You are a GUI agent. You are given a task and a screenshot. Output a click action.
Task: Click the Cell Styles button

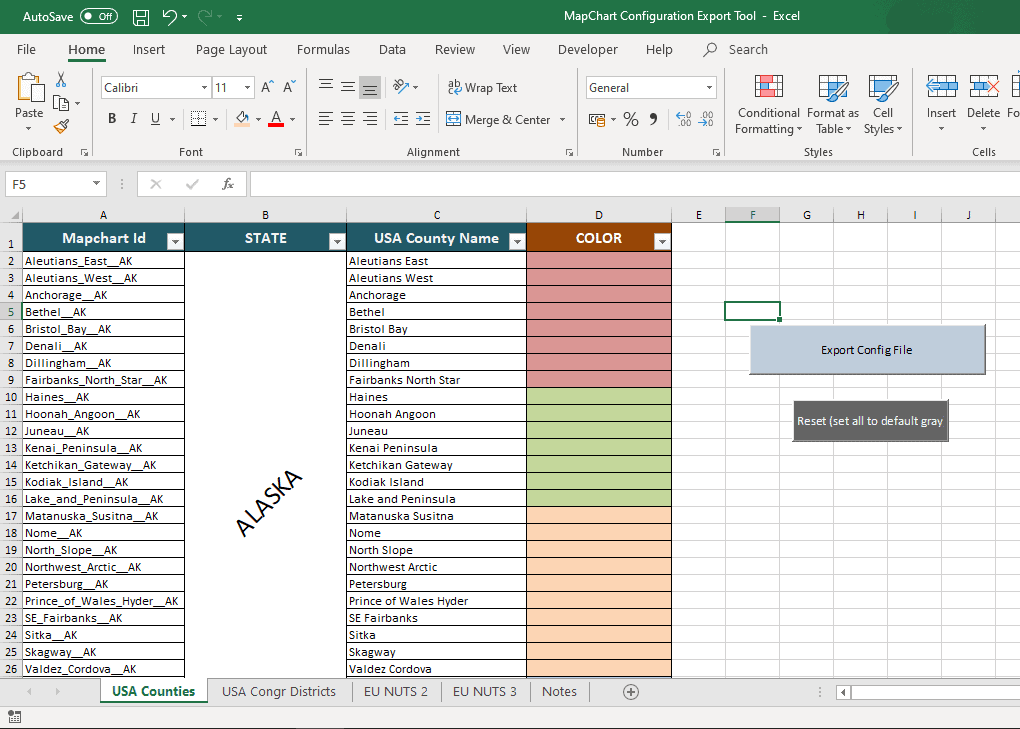[x=883, y=104]
